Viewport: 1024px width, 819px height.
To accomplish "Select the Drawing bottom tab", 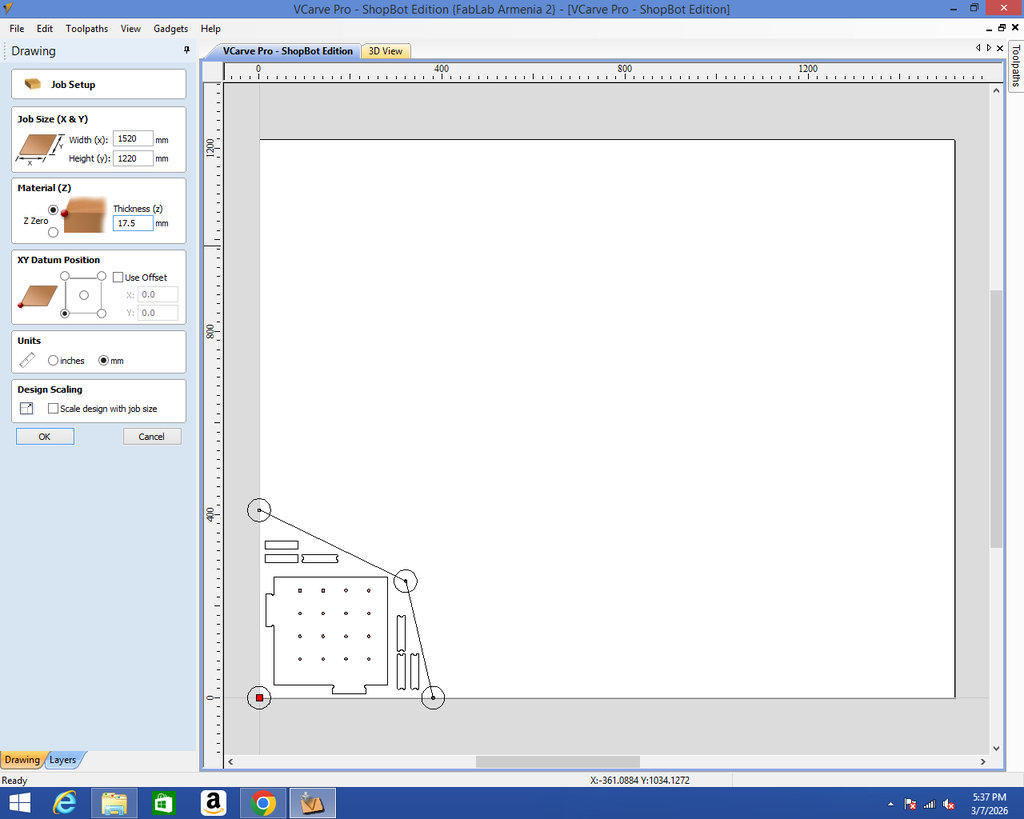I will pyautogui.click(x=22, y=760).
